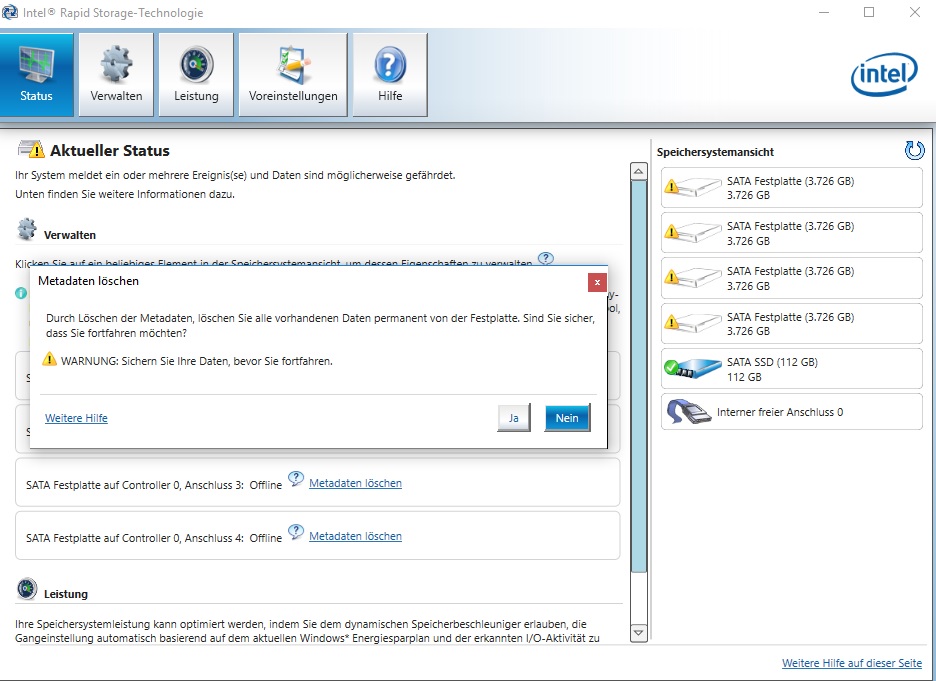The image size is (936, 681).
Task: Select Interner freier Anschluss 0
Action: 792,412
